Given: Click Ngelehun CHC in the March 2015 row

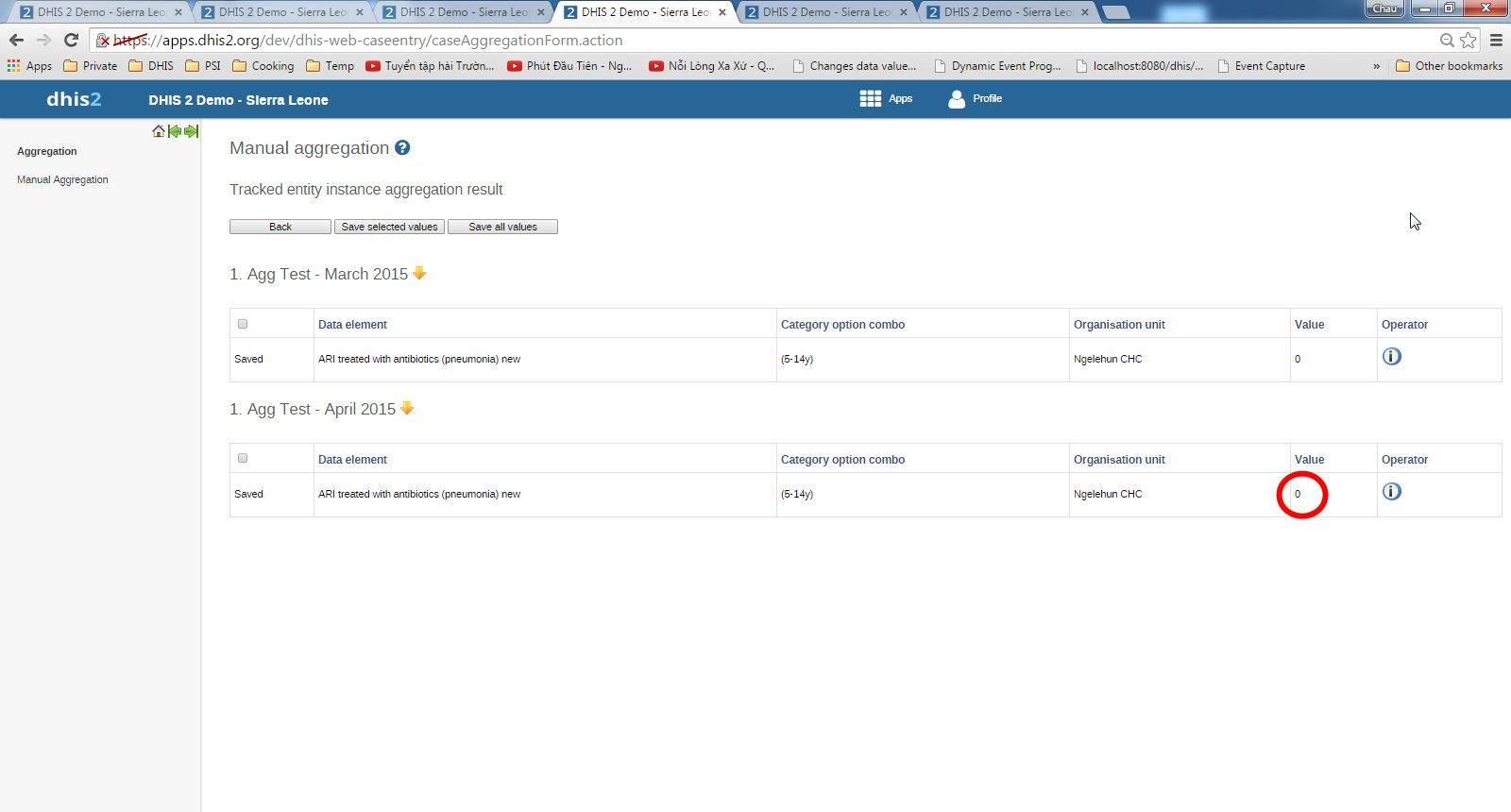Looking at the screenshot, I should (x=1108, y=359).
